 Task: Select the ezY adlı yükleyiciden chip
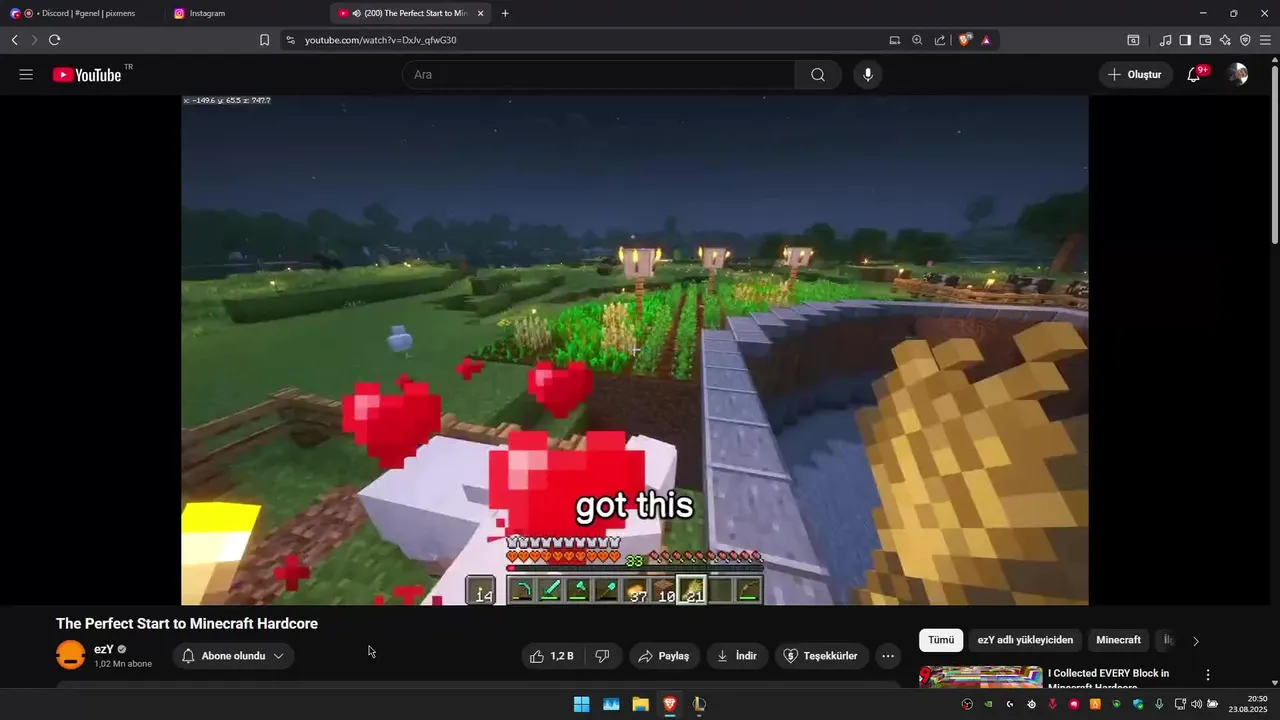pyautogui.click(x=1025, y=640)
